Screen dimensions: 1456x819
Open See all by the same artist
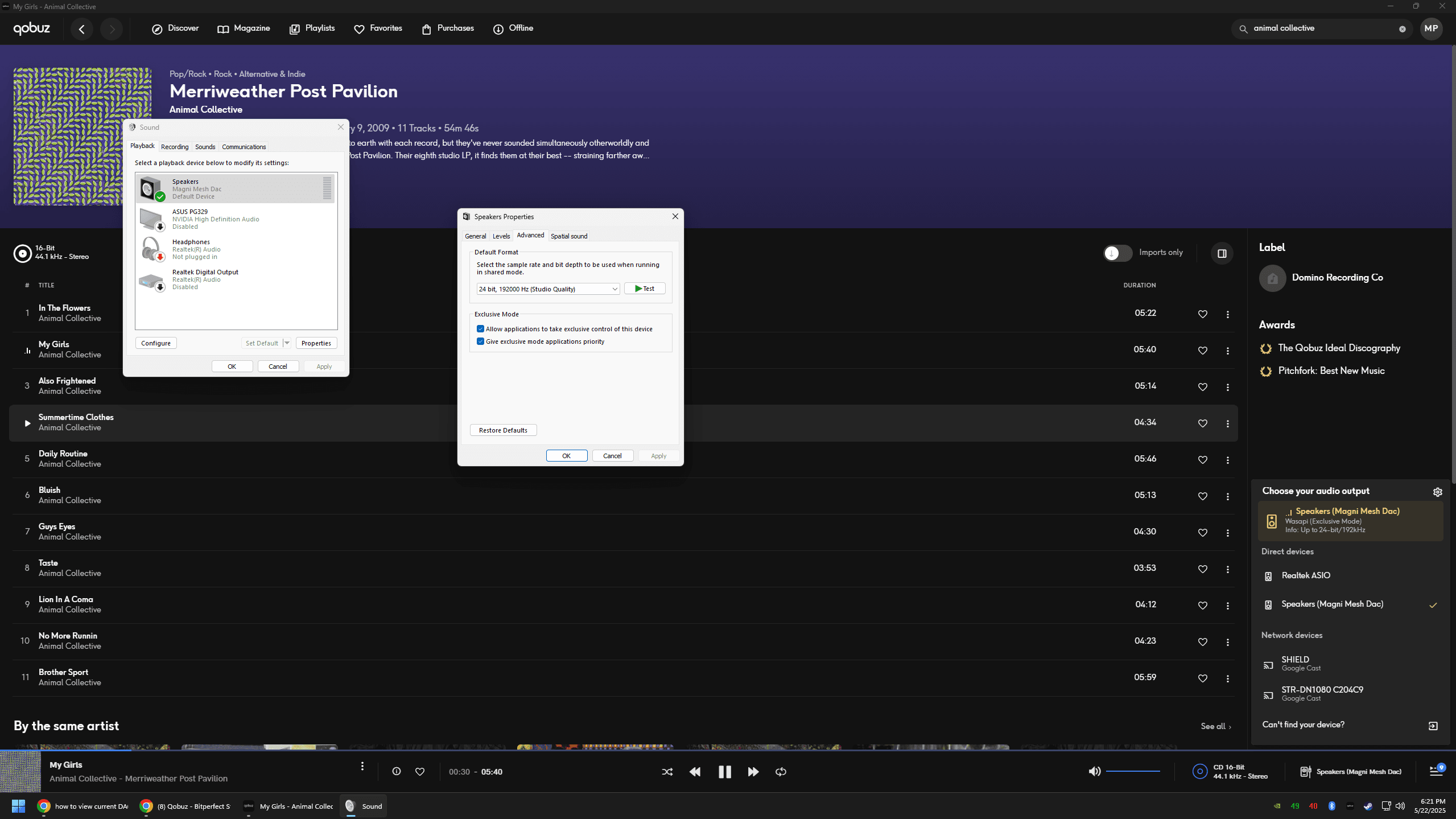click(x=1216, y=726)
